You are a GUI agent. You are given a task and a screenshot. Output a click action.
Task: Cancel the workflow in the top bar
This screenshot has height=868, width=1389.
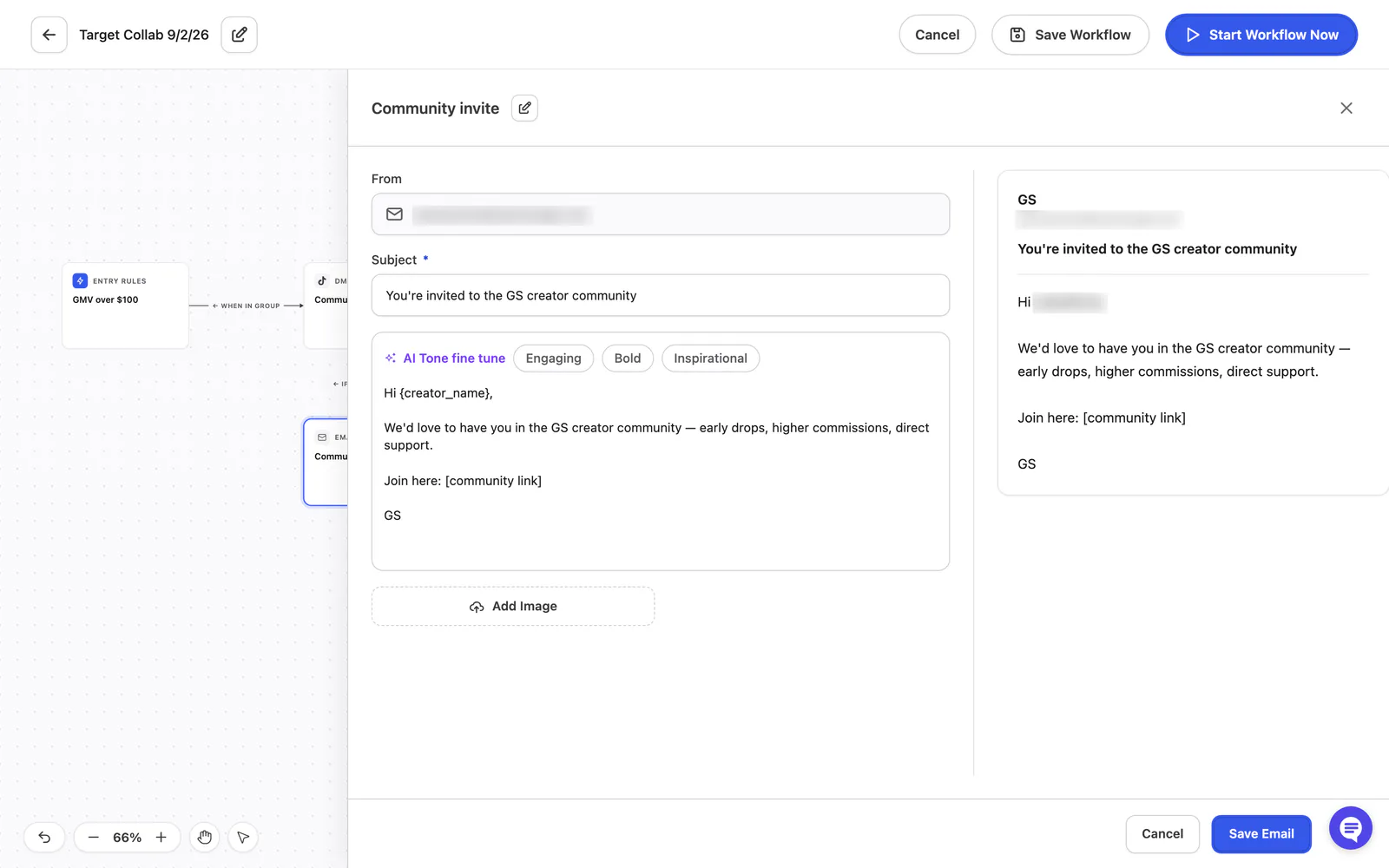pos(937,35)
